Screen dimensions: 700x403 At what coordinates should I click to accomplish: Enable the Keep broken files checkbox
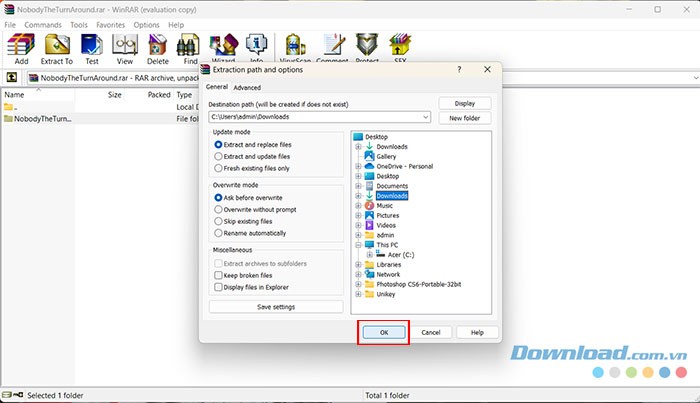[219, 275]
